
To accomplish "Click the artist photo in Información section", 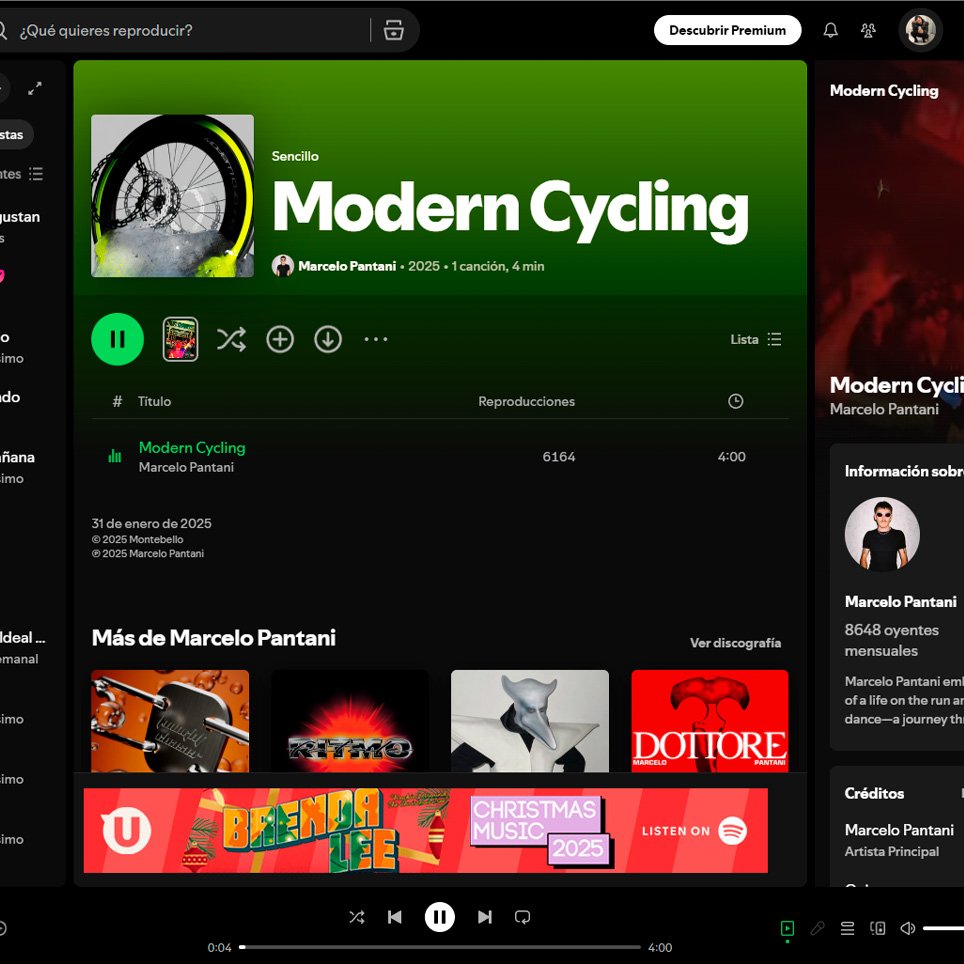I will pyautogui.click(x=882, y=535).
